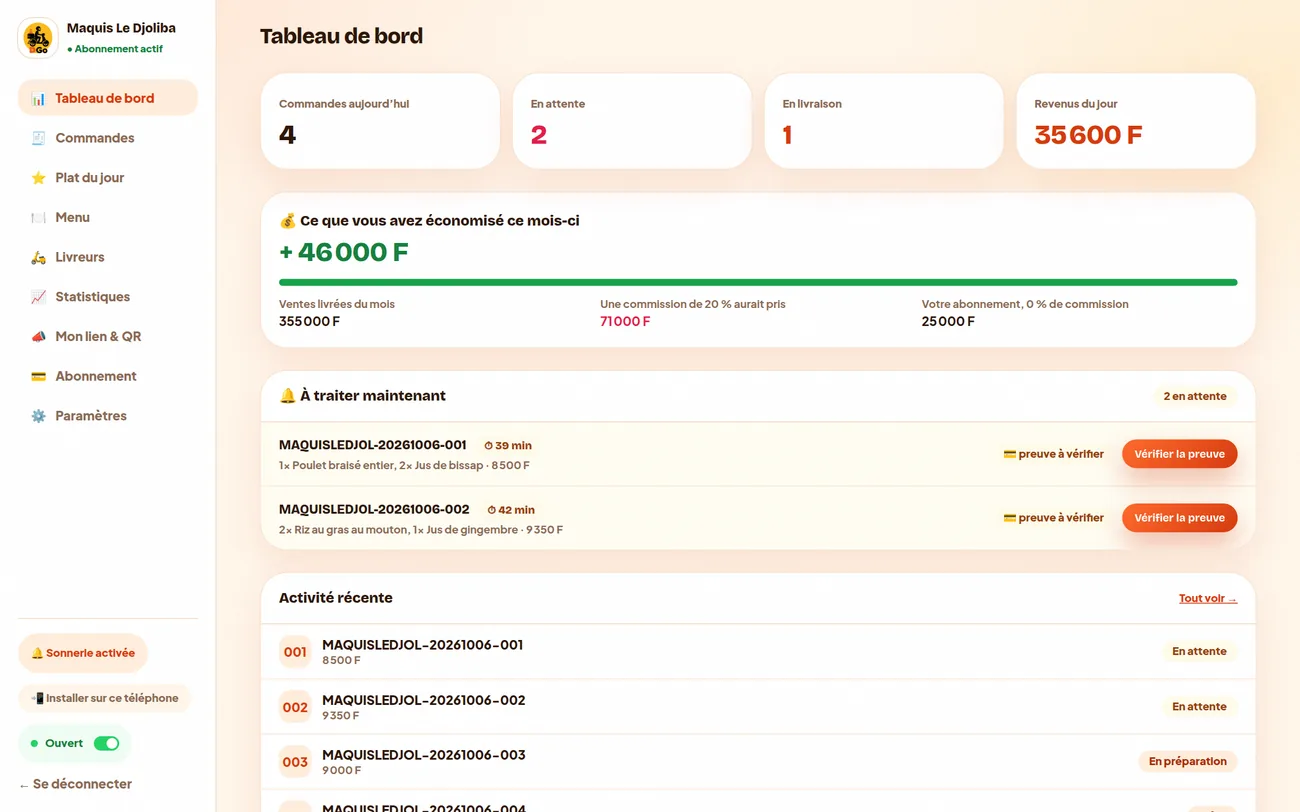Image resolution: width=1300 pixels, height=812 pixels.
Task: Select the star icon for Plat du jour
Action: click(x=38, y=178)
